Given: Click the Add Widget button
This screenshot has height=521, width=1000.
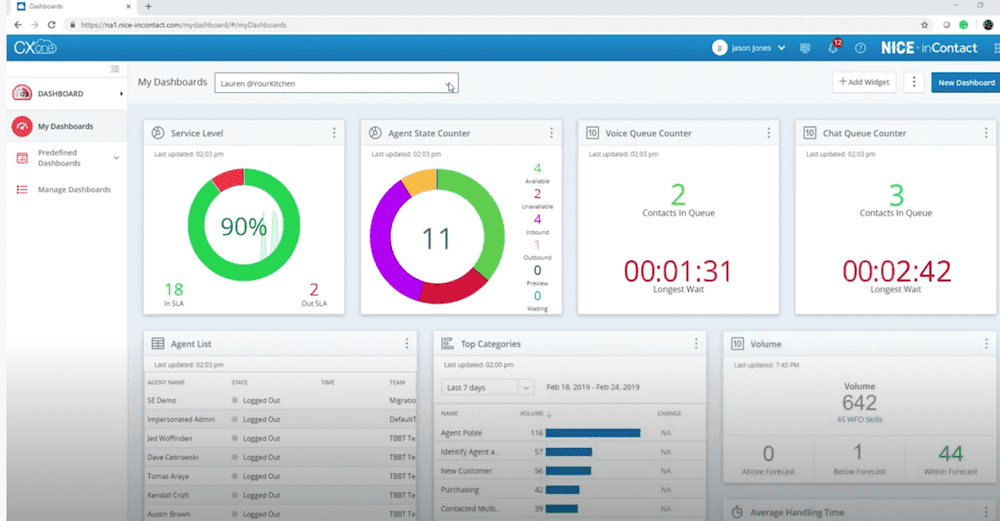Looking at the screenshot, I should point(864,83).
